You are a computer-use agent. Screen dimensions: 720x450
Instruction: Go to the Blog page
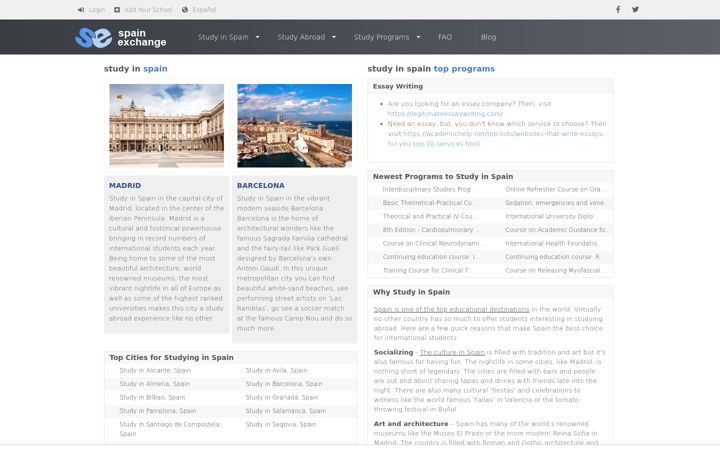[488, 37]
